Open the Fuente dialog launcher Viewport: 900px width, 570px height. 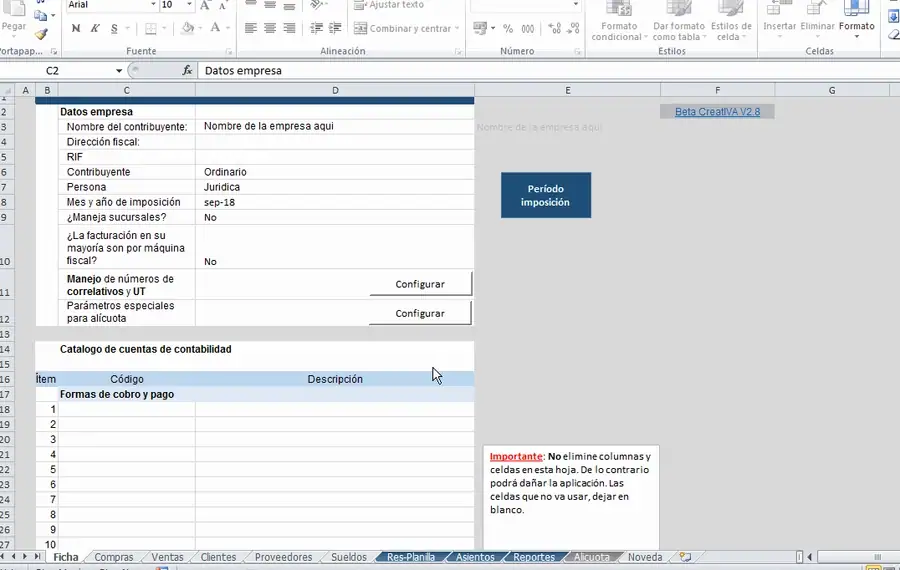coord(229,52)
